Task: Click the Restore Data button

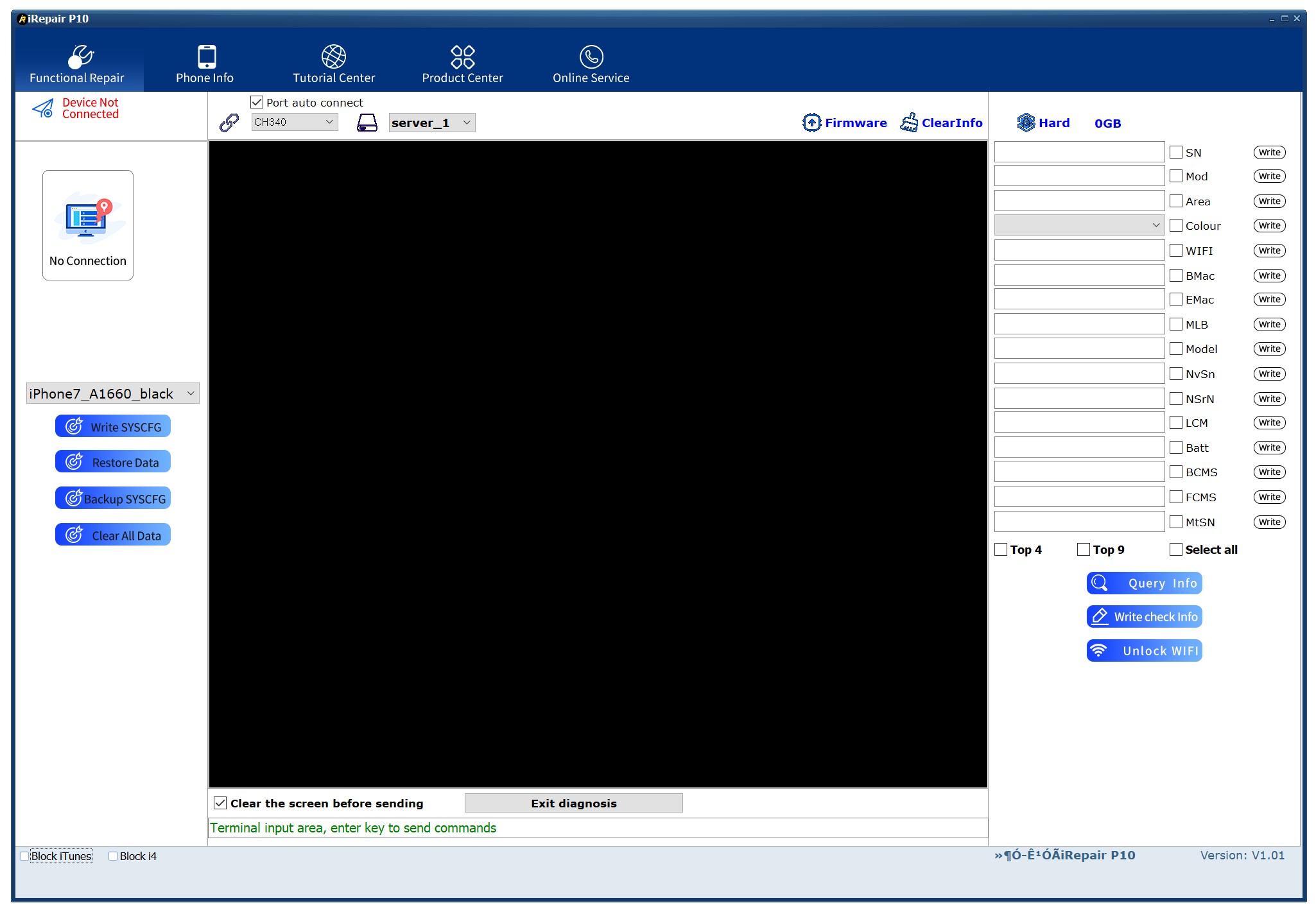Action: point(113,462)
